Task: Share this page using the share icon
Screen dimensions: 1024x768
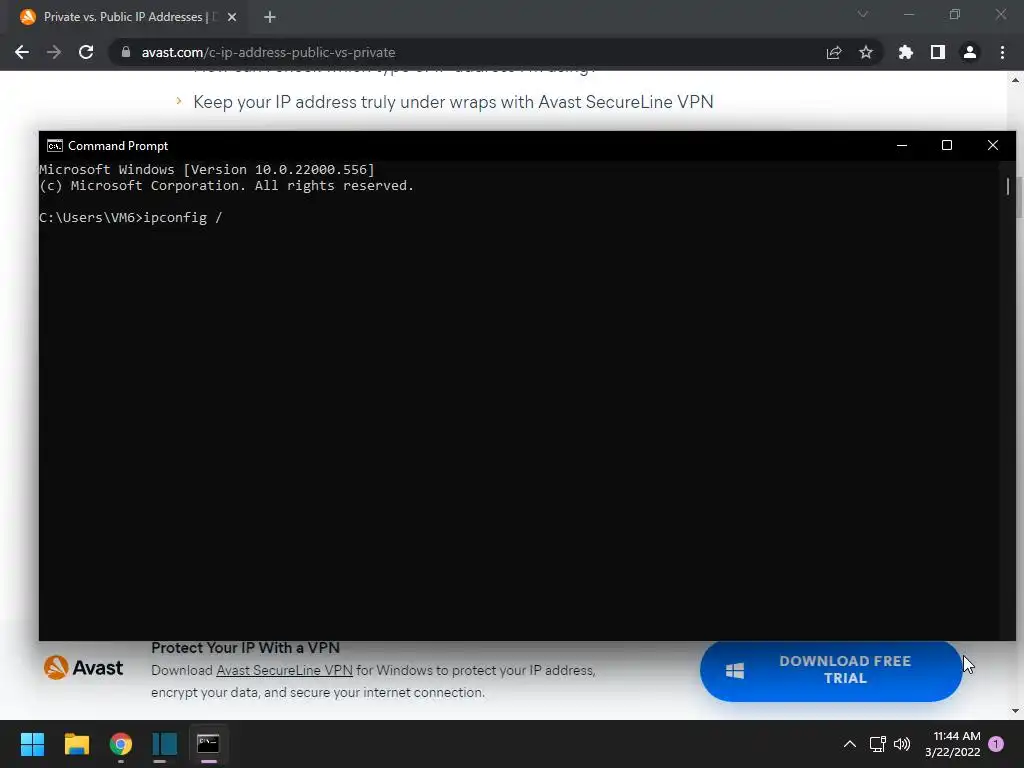Action: point(834,52)
